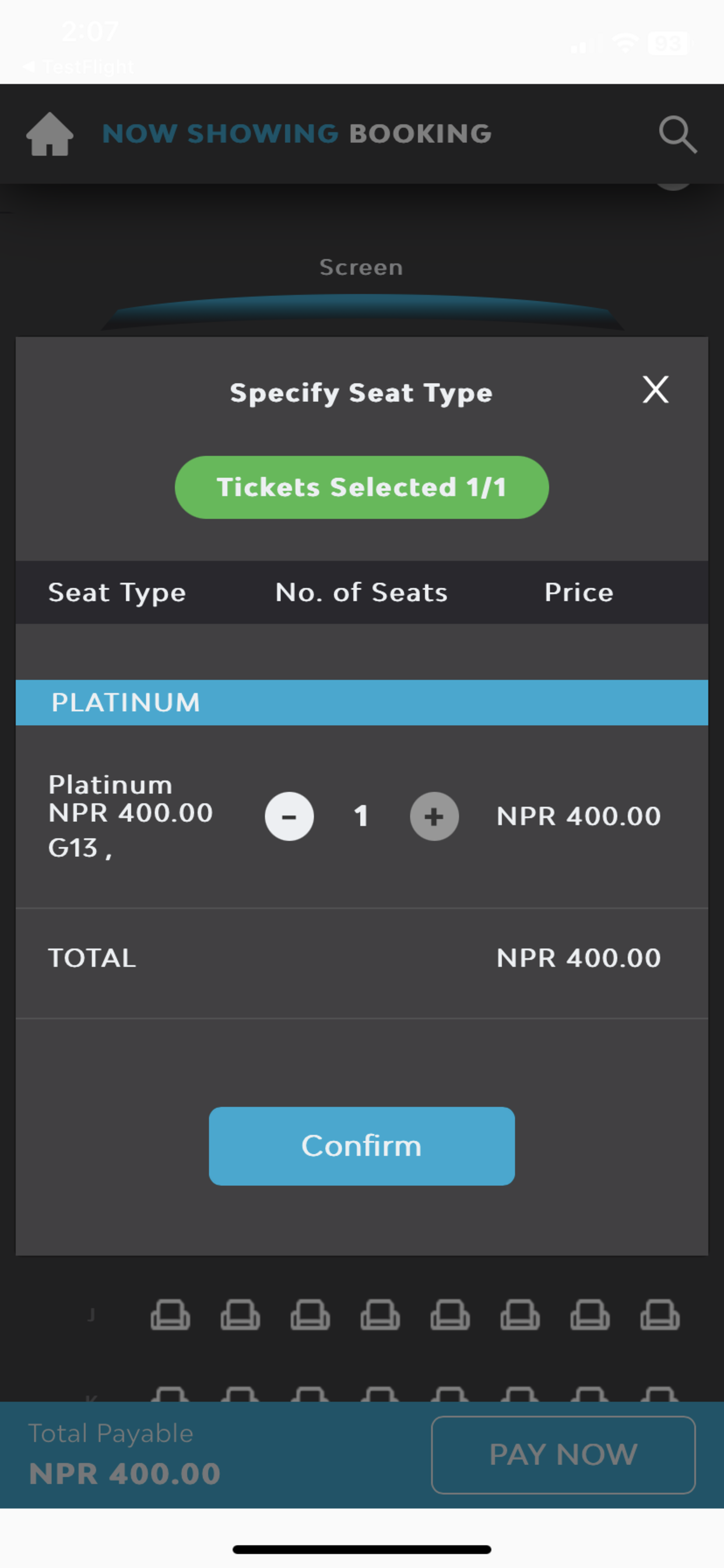Decrease Platinum seat count with minus

(x=289, y=816)
